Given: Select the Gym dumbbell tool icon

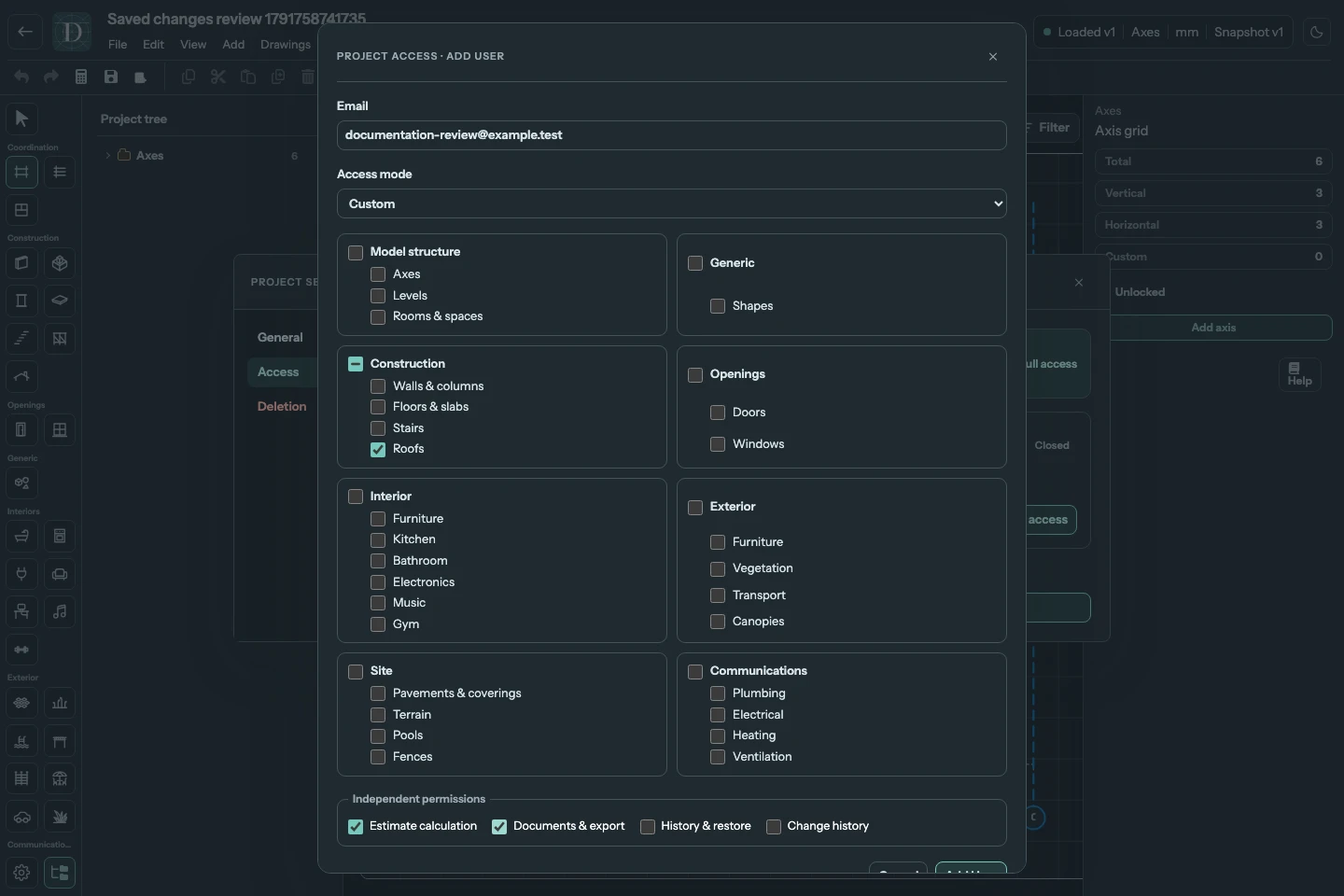Looking at the screenshot, I should 21,650.
